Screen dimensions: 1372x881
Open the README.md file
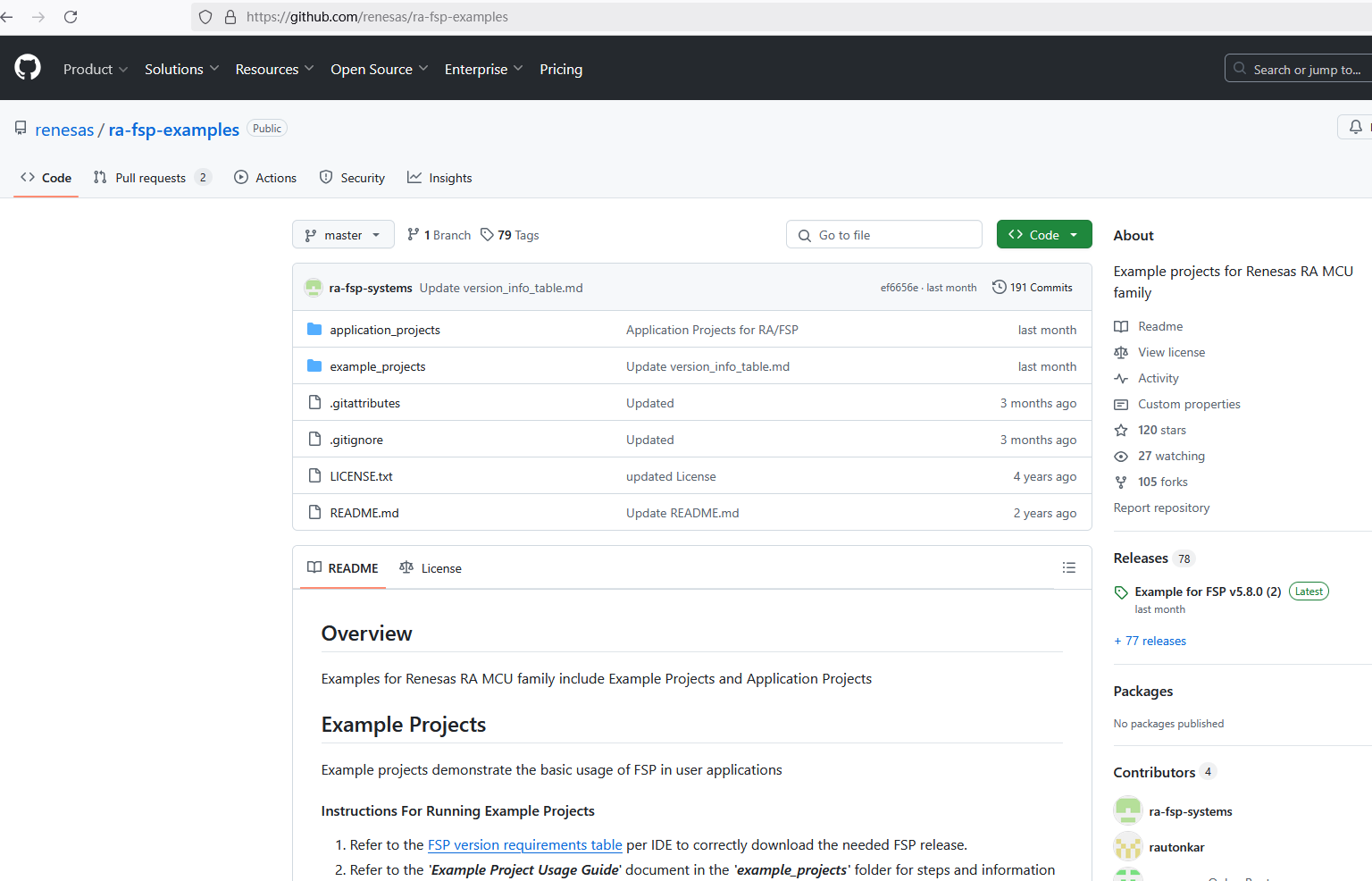[364, 513]
